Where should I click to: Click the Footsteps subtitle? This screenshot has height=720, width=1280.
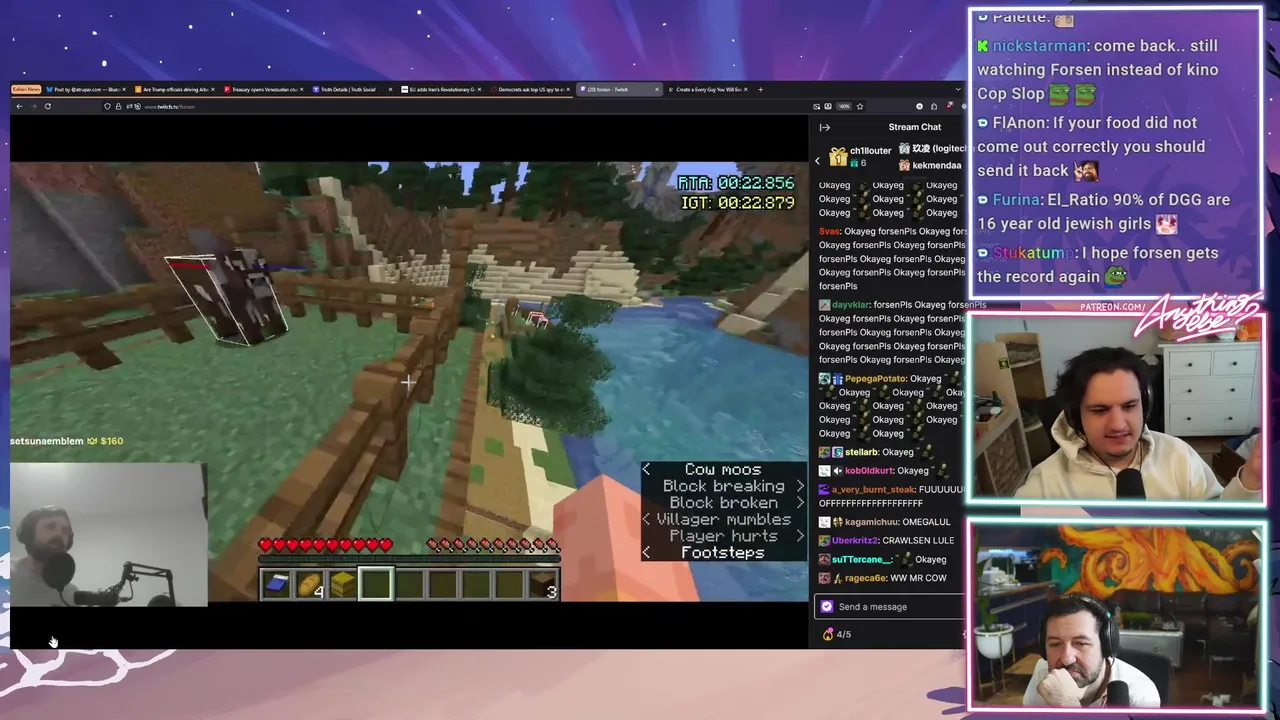[x=722, y=552]
